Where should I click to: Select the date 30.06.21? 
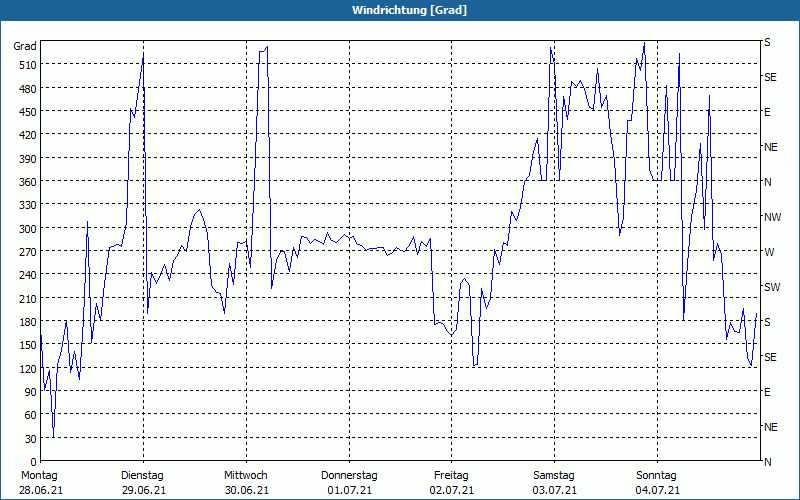[246, 491]
